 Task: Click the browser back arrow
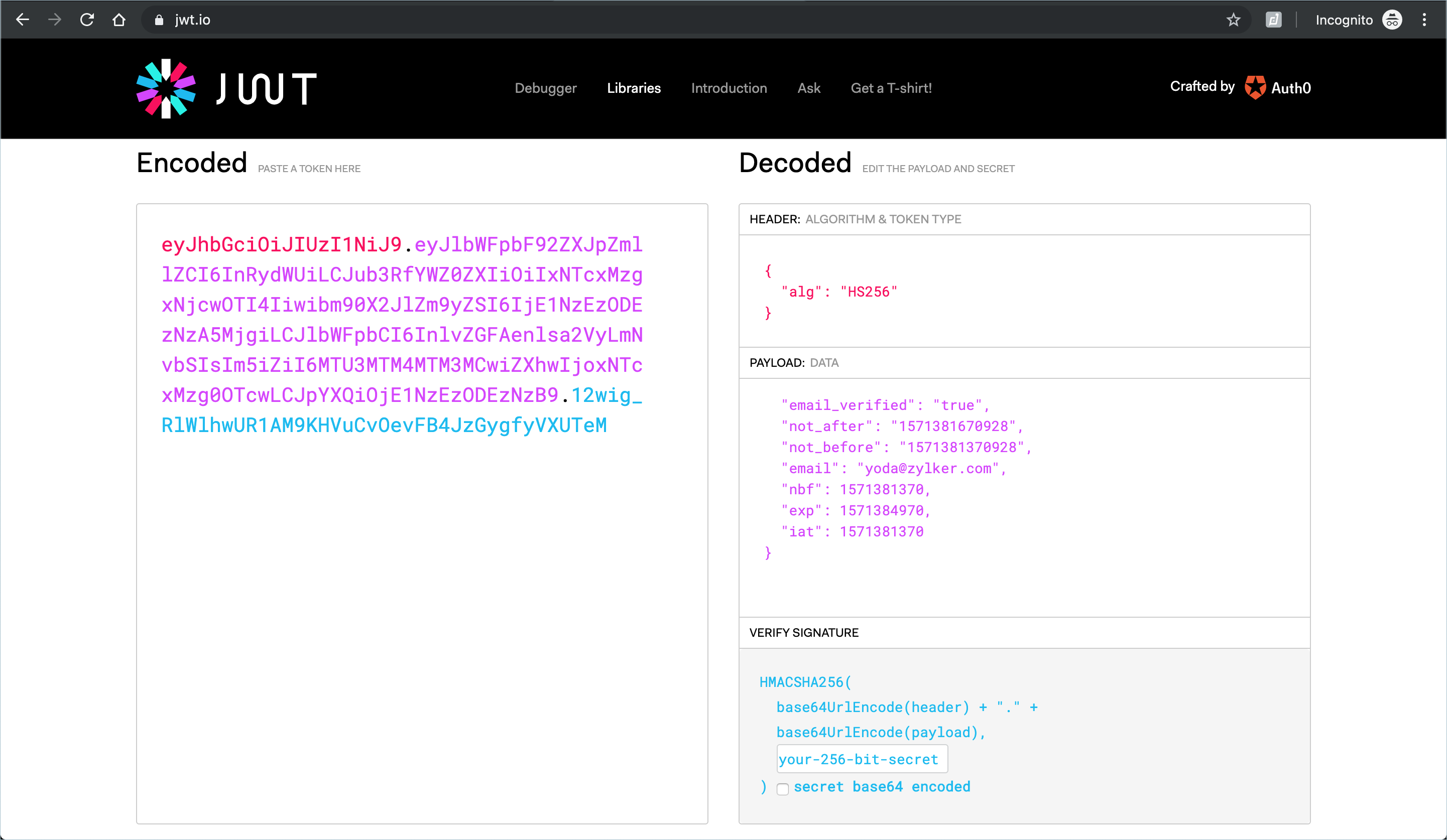[x=23, y=20]
